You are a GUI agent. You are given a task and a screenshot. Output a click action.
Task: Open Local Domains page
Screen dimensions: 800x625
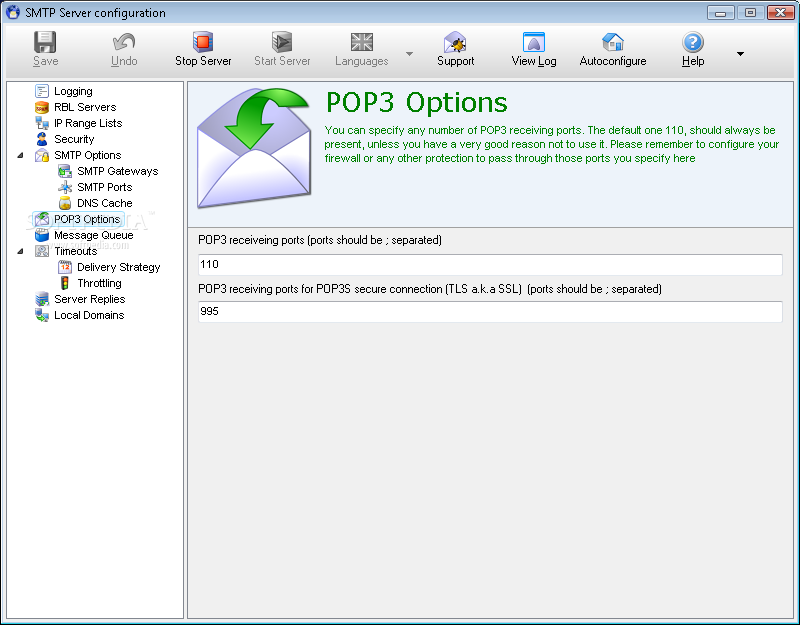point(89,315)
